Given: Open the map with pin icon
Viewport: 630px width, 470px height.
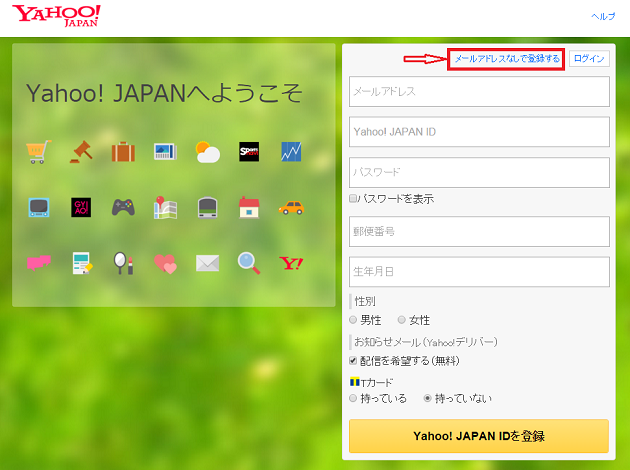Looking at the screenshot, I should point(165,207).
